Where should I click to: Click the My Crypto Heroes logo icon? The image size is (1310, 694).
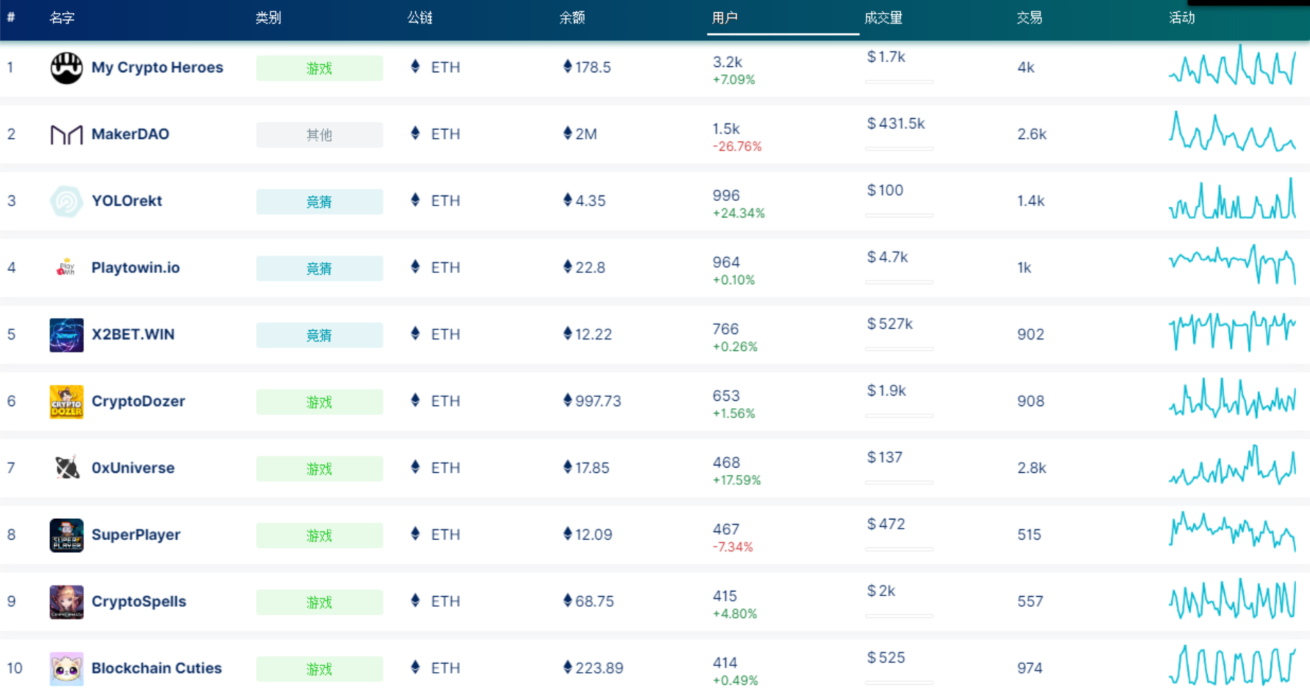click(x=67, y=68)
